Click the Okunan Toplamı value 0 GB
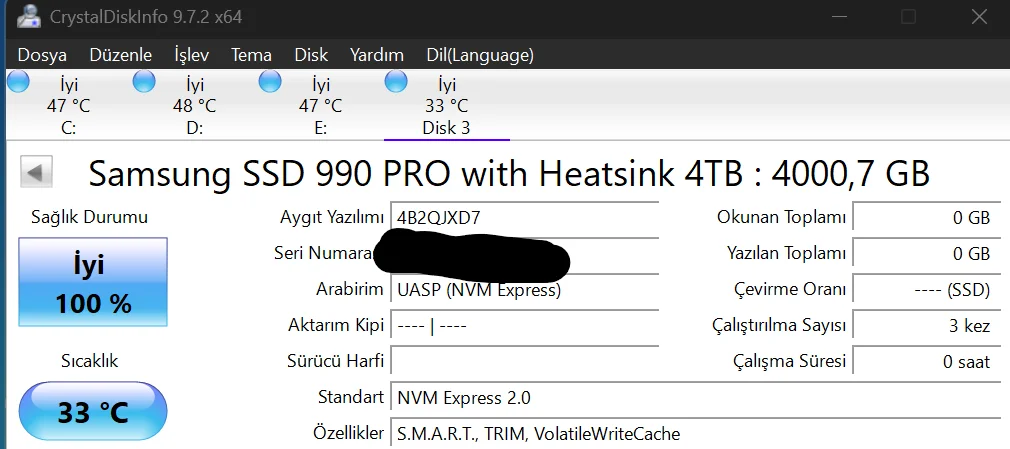 926,218
